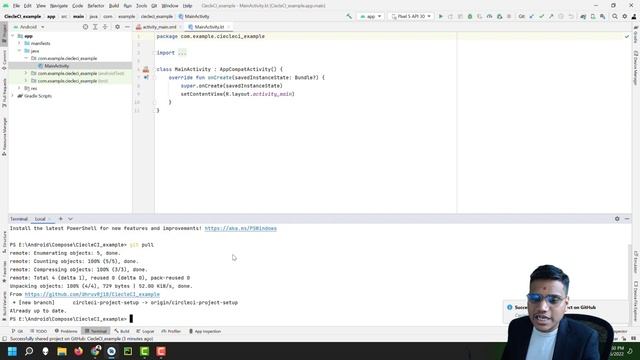Open the terminal tabs chevron dropdown

pyautogui.click(x=70, y=219)
